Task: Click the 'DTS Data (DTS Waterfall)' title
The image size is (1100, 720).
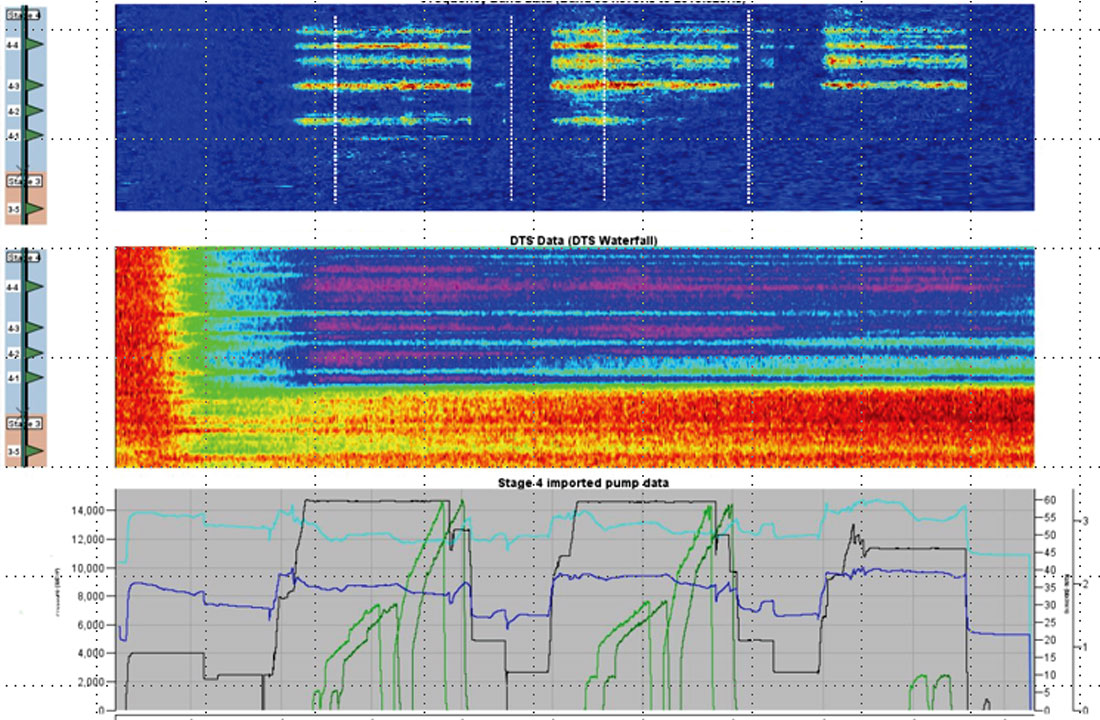Action: pyautogui.click(x=584, y=240)
